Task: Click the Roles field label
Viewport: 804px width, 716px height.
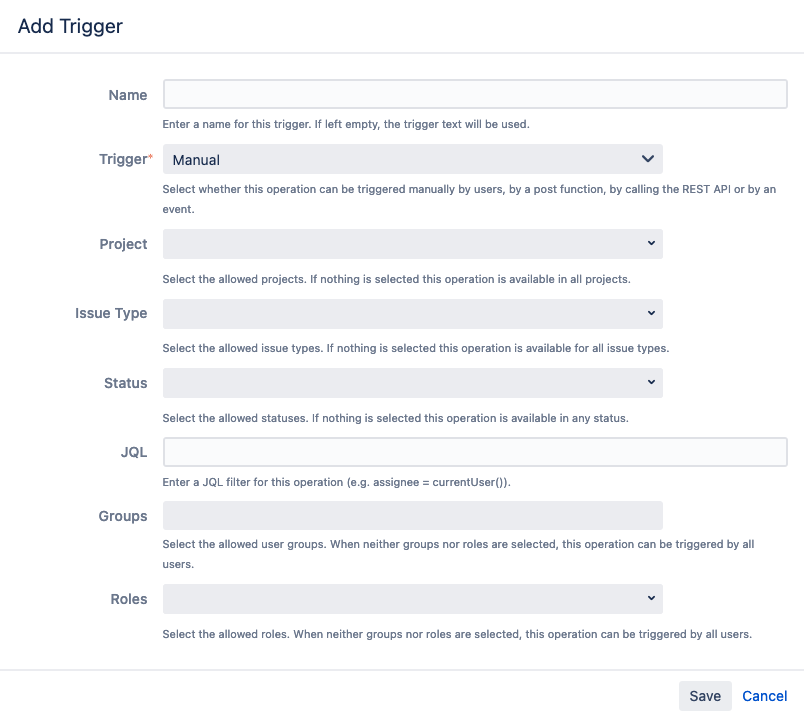Action: click(129, 599)
